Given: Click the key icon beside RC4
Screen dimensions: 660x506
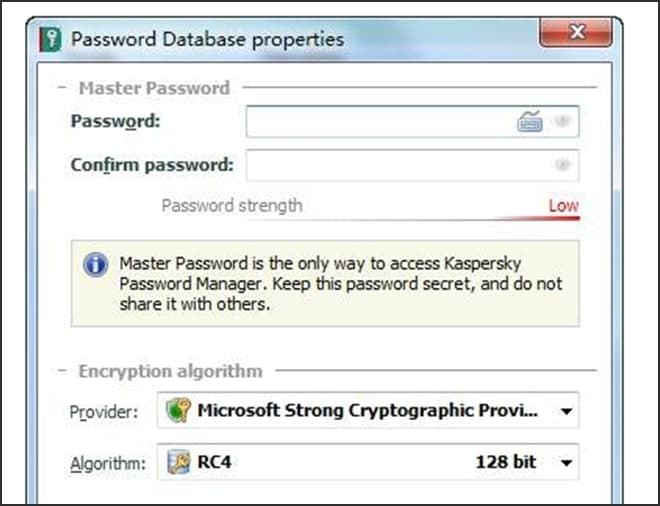Looking at the screenshot, I should pyautogui.click(x=178, y=462).
